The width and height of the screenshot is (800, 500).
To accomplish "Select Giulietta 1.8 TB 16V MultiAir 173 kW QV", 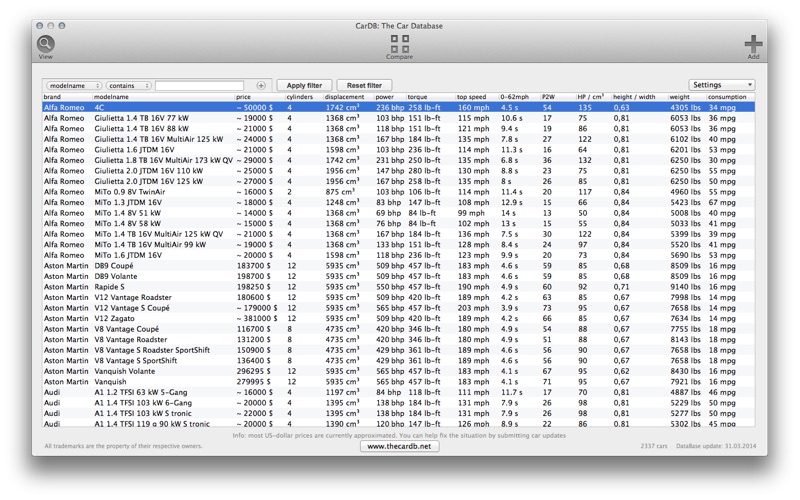I will pos(398,160).
